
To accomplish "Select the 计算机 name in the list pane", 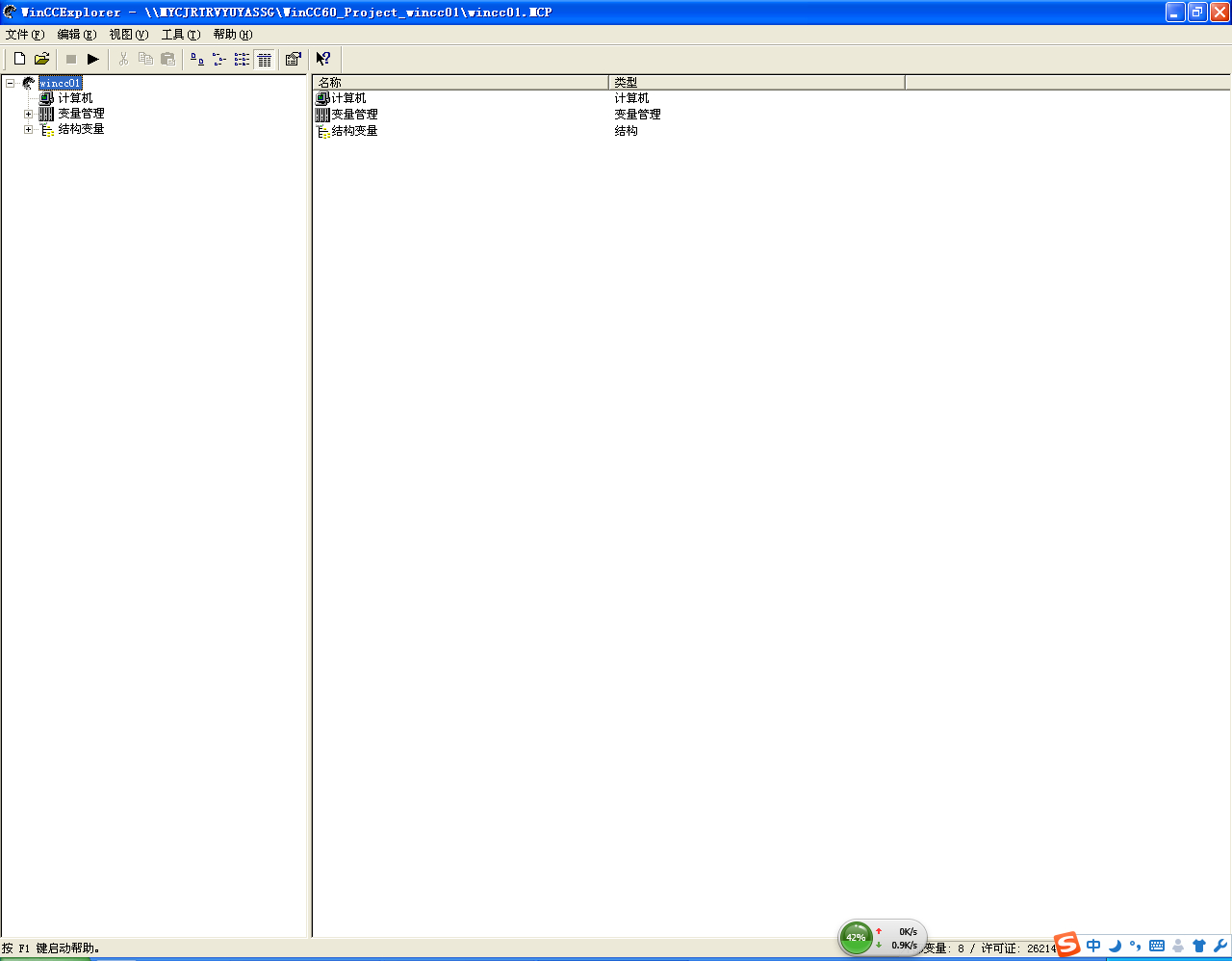I will (349, 98).
